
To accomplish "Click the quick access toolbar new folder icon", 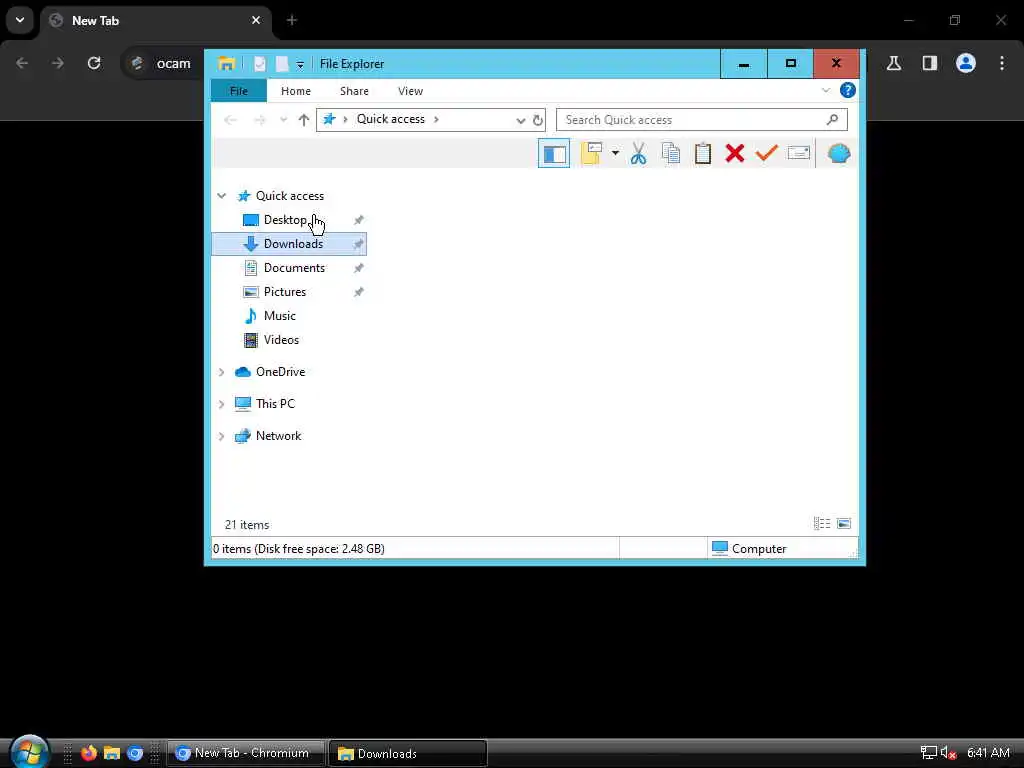I will (281, 63).
